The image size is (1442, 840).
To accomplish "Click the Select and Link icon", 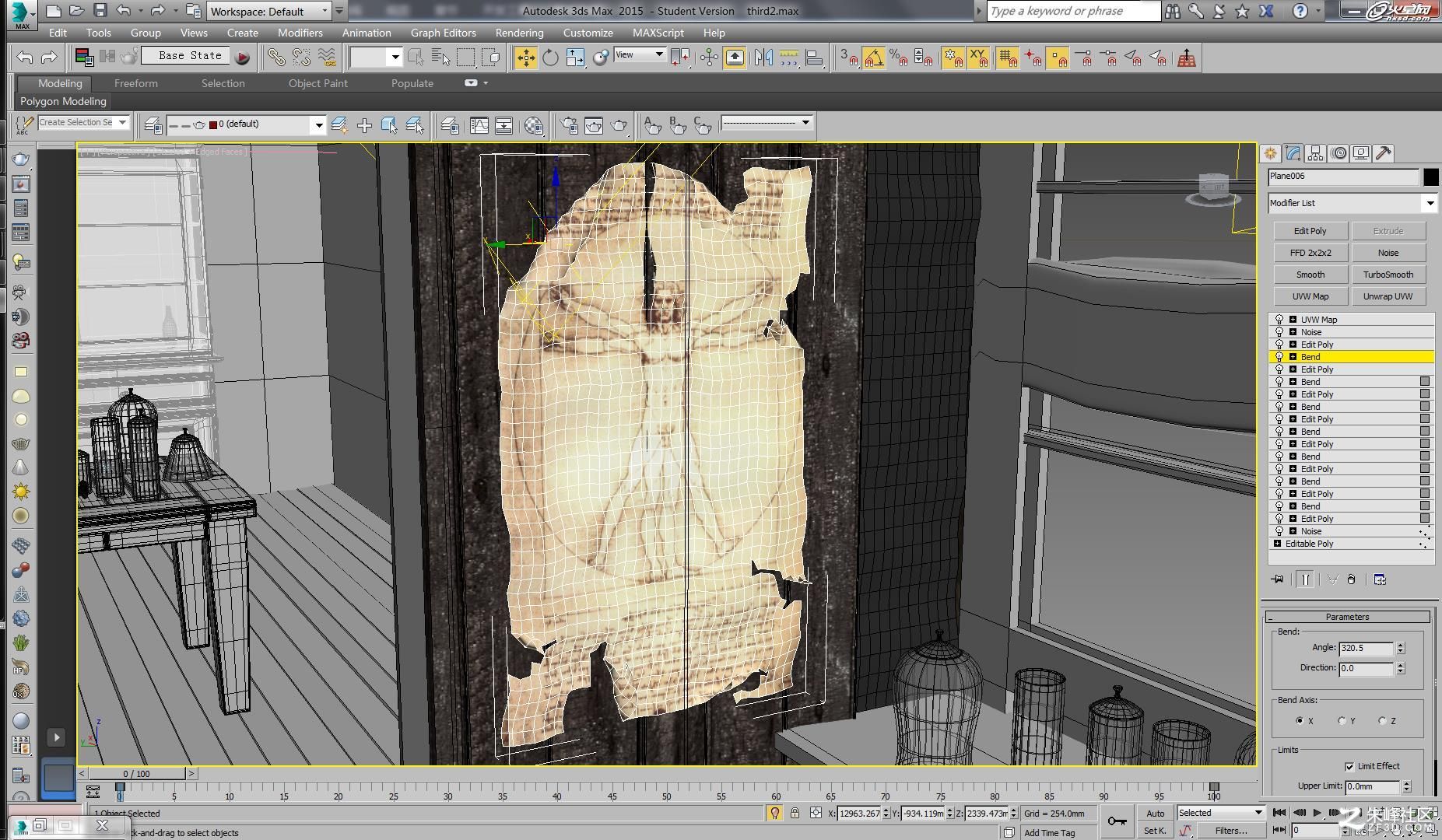I will pyautogui.click(x=276, y=57).
